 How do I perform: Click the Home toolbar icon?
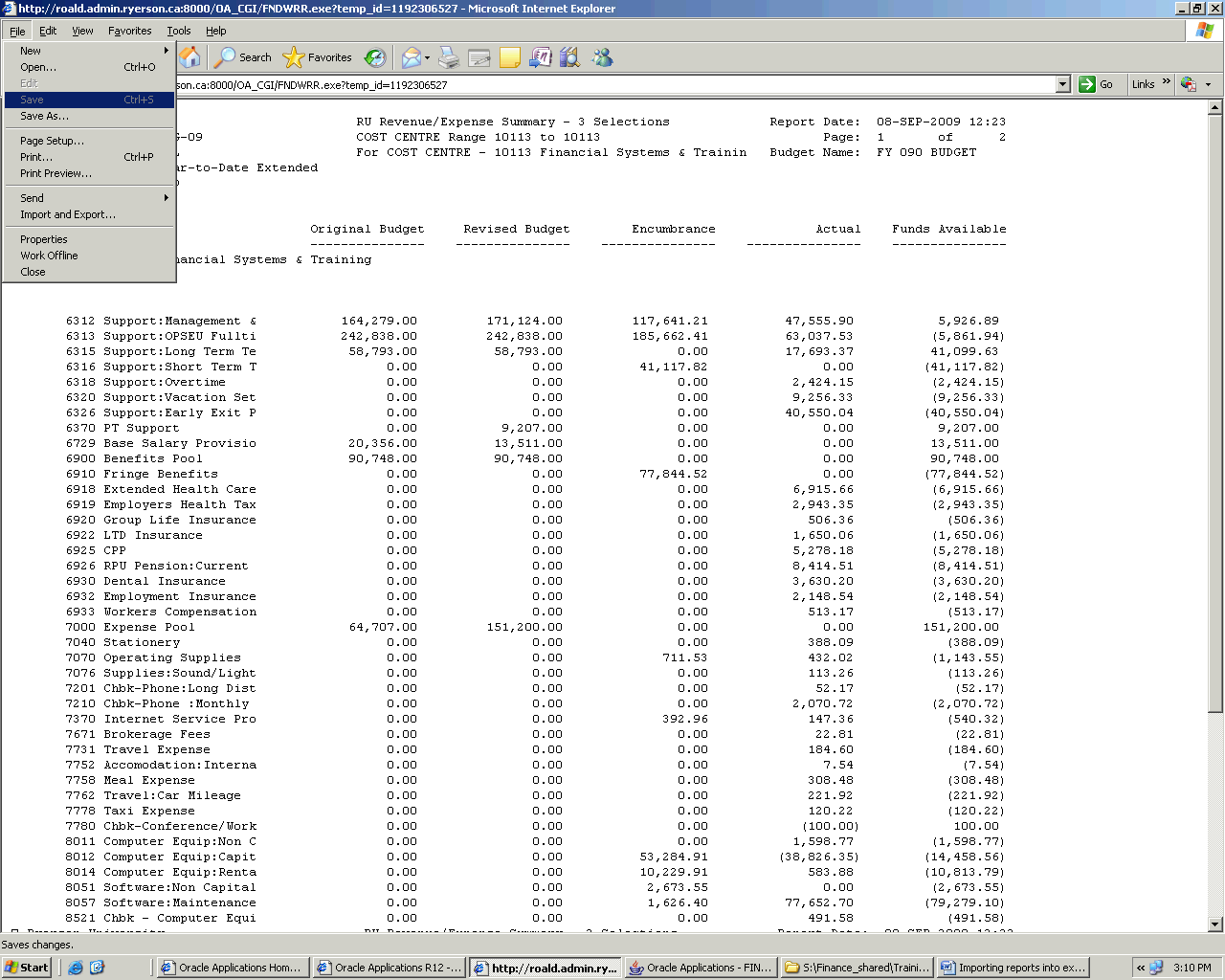pos(190,57)
